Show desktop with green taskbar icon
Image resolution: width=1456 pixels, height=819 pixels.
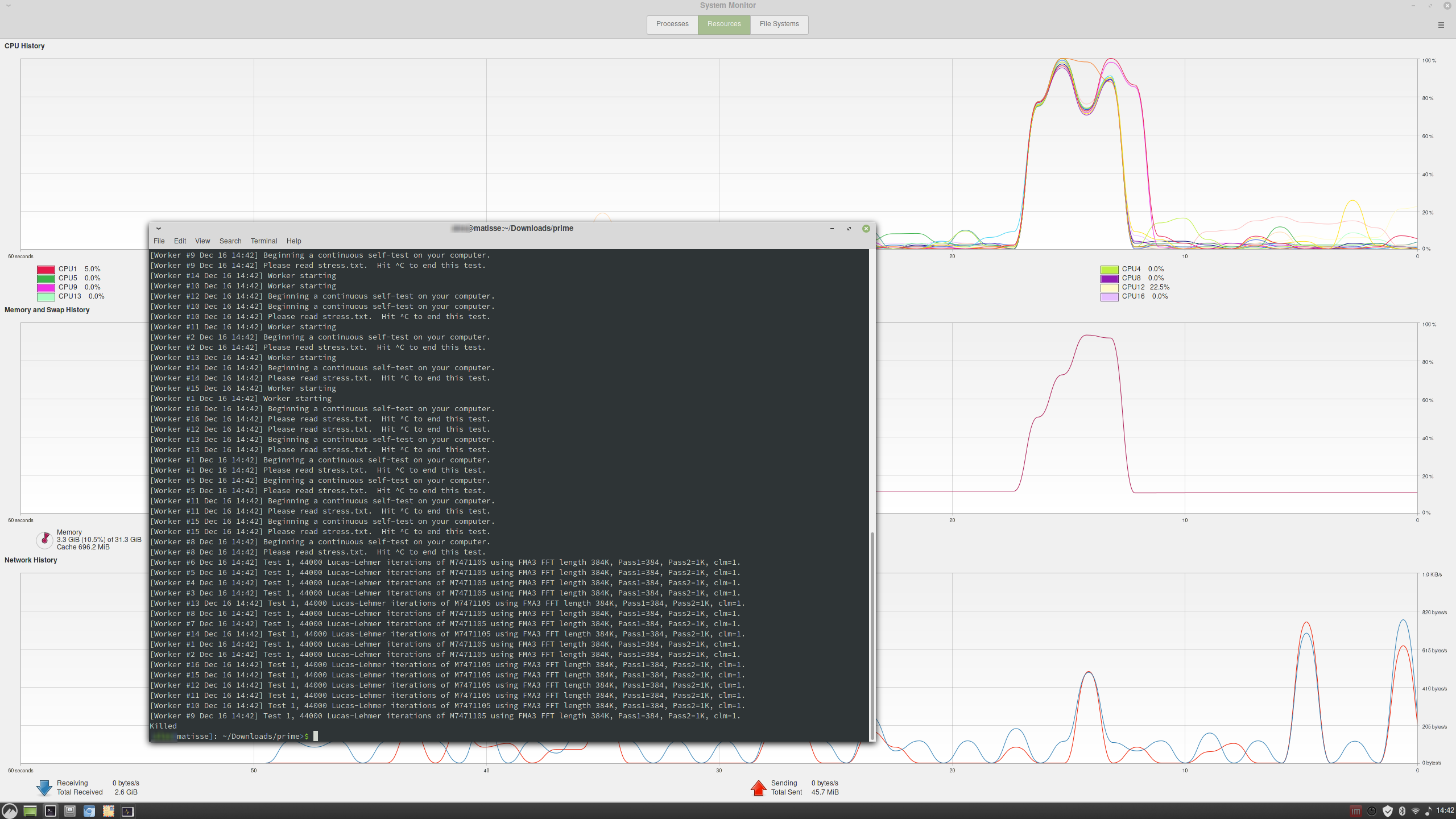click(x=30, y=811)
